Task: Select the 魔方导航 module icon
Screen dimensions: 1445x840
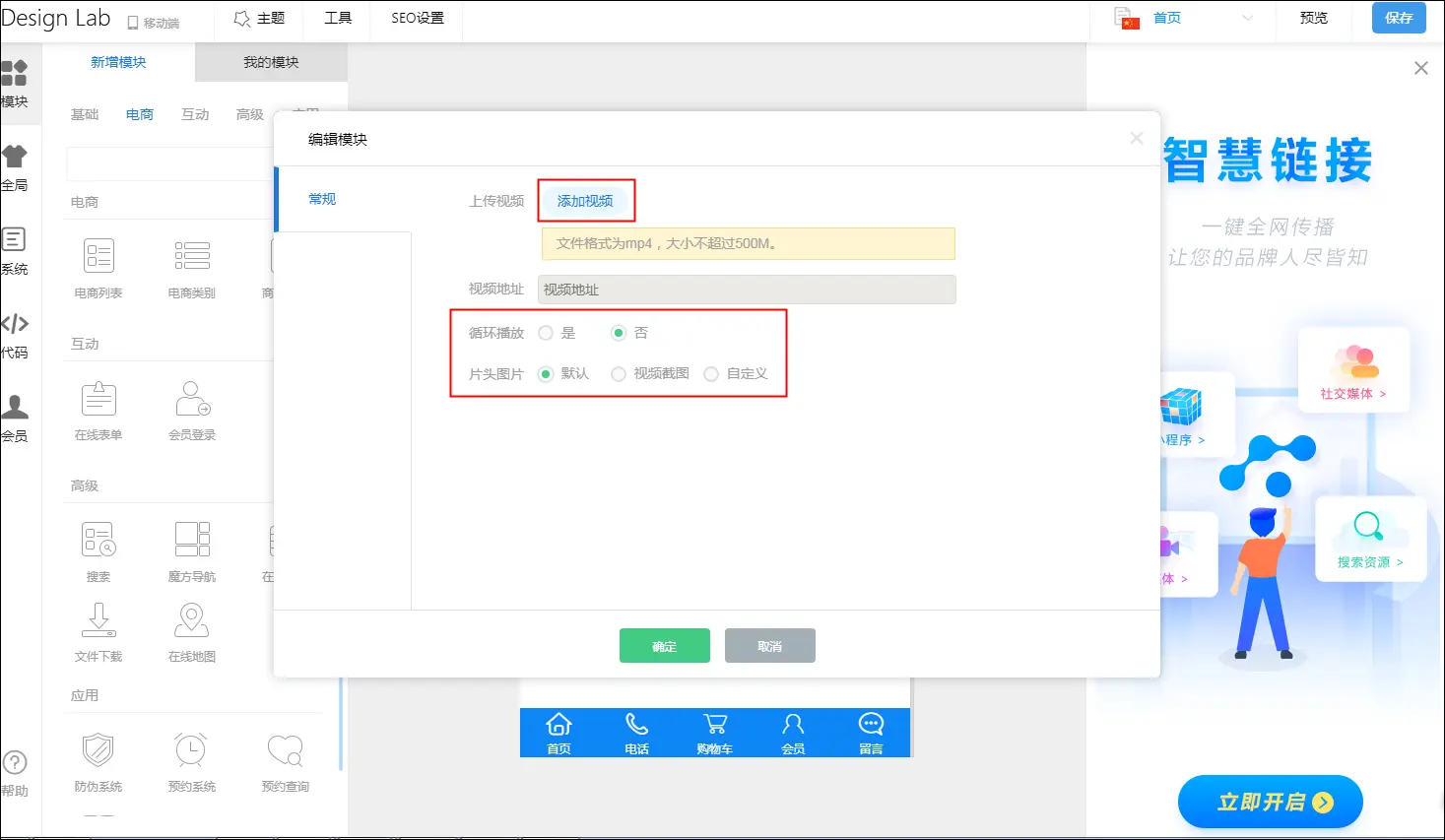Action: tap(192, 540)
